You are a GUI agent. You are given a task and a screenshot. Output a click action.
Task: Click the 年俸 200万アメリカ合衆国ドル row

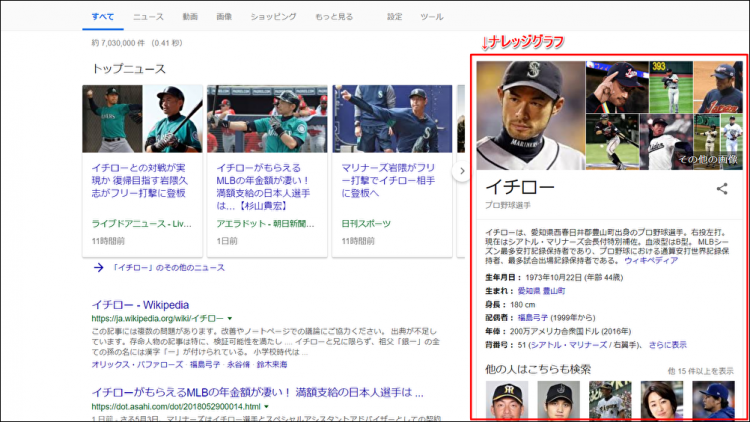click(558, 332)
